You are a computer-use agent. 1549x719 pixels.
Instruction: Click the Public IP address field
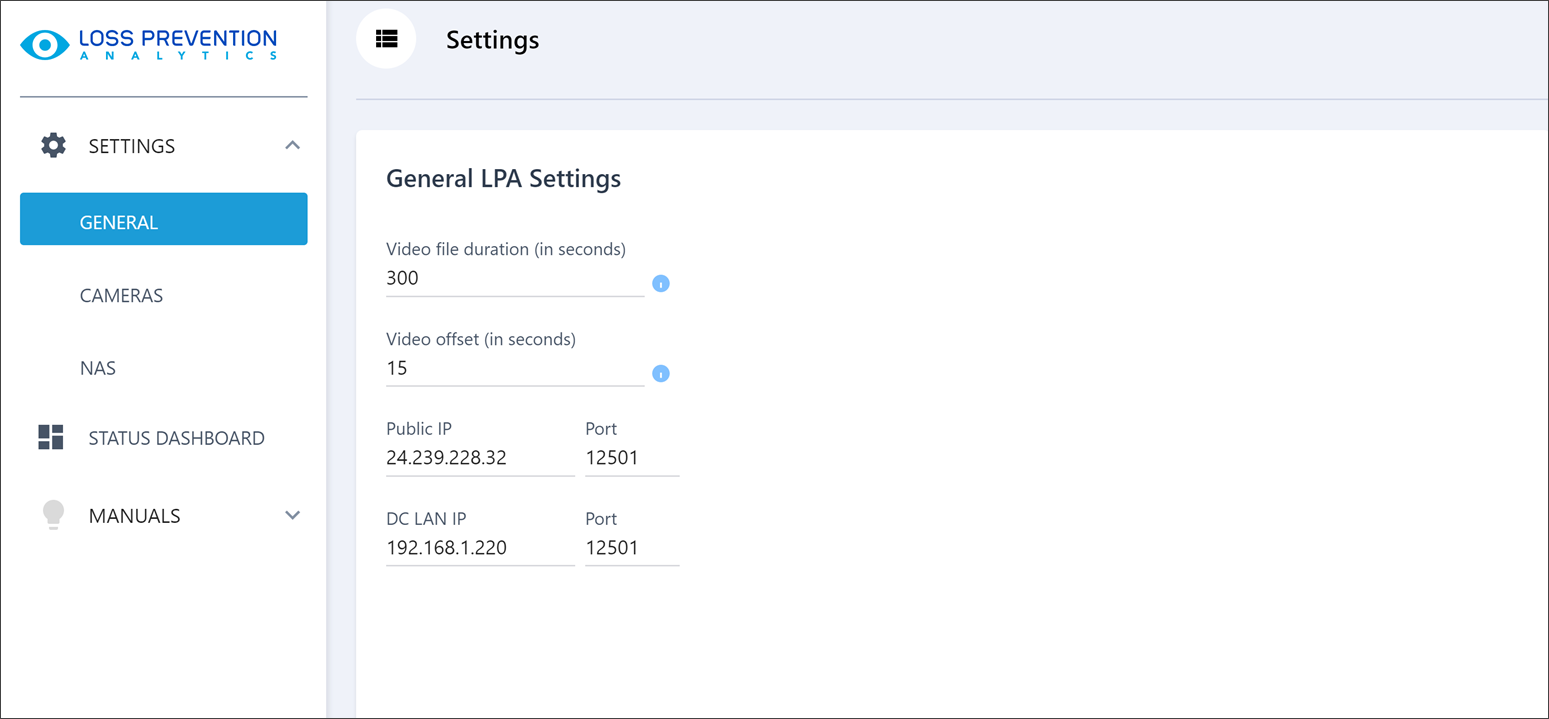coord(479,459)
